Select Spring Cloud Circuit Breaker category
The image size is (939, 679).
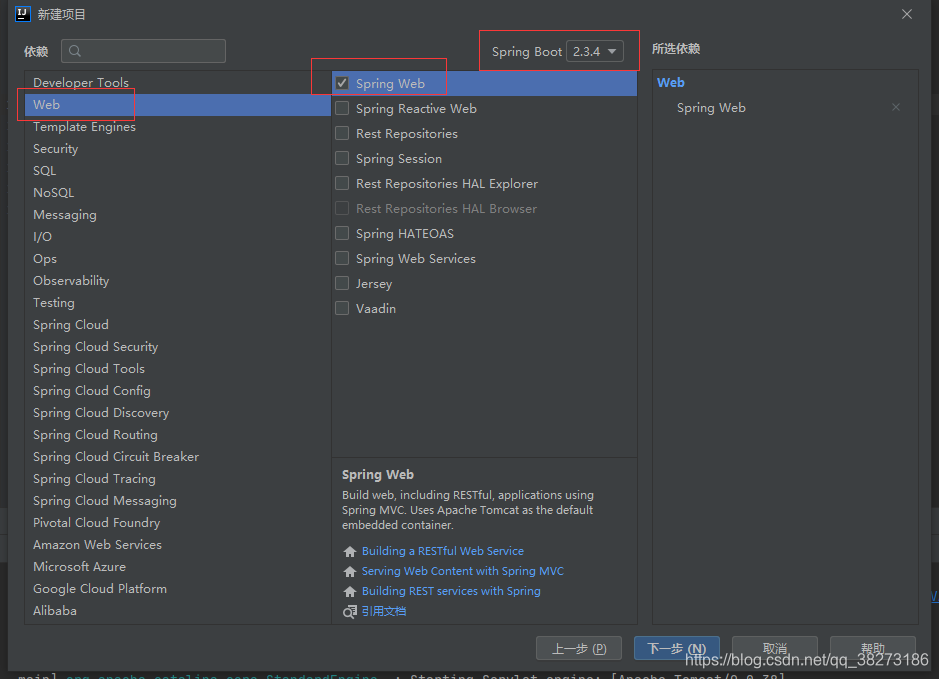177,457
